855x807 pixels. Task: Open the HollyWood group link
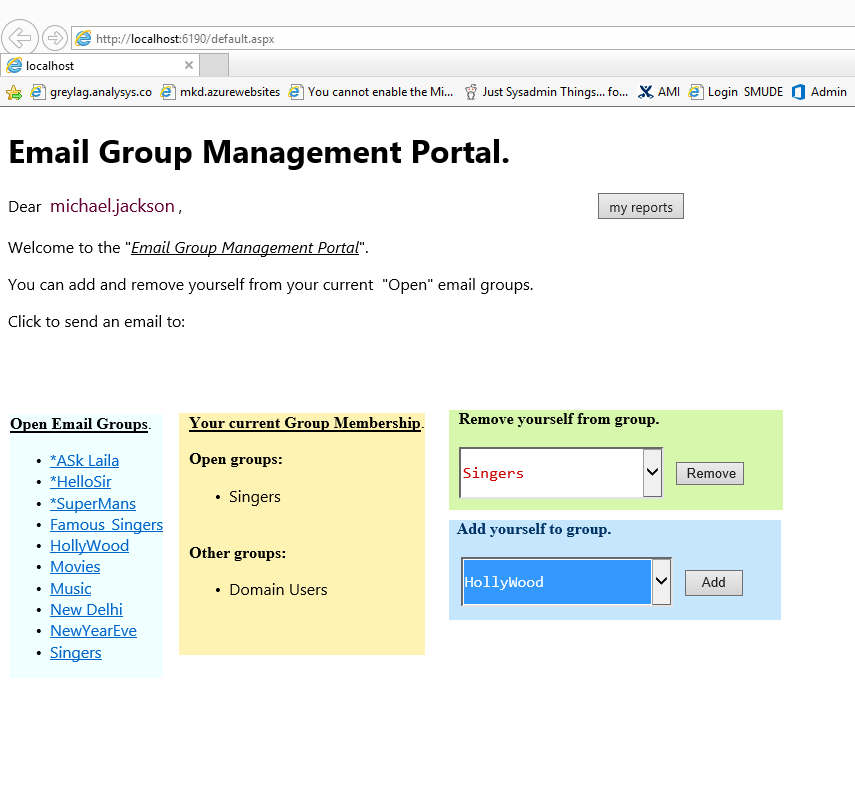pos(89,546)
